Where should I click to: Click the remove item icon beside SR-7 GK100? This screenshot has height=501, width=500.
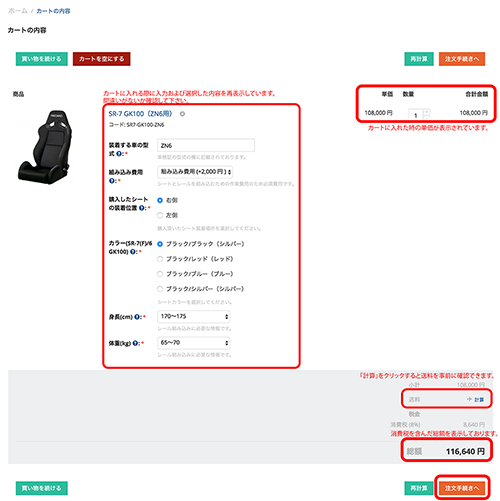pos(182,114)
